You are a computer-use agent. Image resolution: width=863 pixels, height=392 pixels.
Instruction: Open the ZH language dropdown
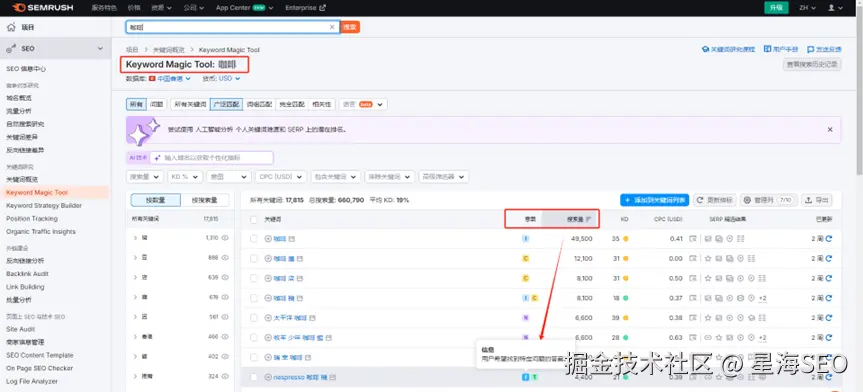click(x=807, y=8)
